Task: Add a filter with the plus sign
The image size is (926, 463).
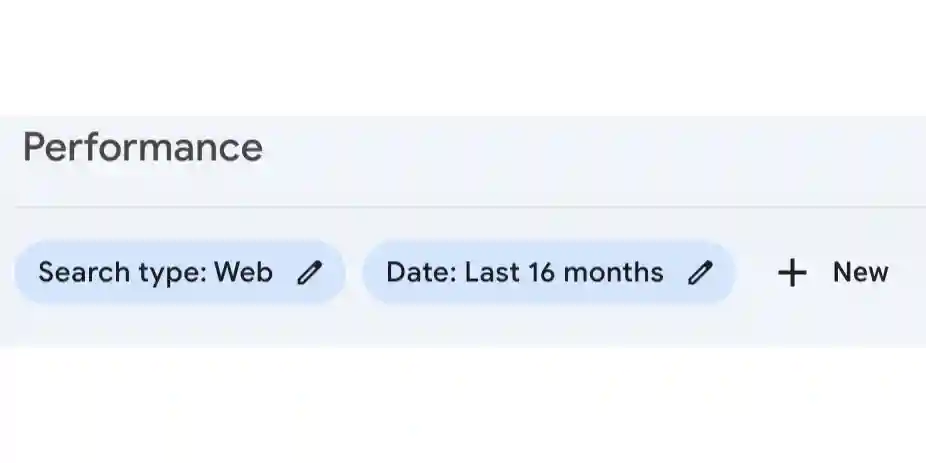Action: coord(792,273)
